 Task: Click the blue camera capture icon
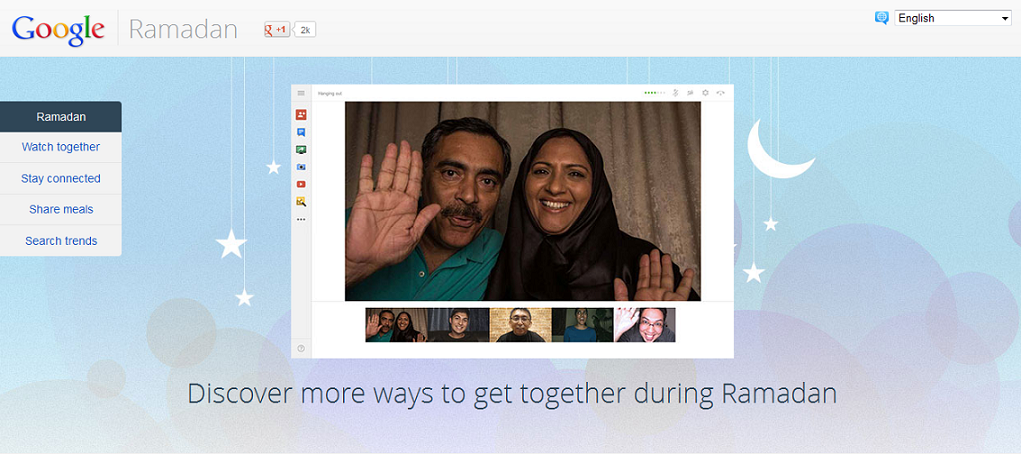click(301, 166)
